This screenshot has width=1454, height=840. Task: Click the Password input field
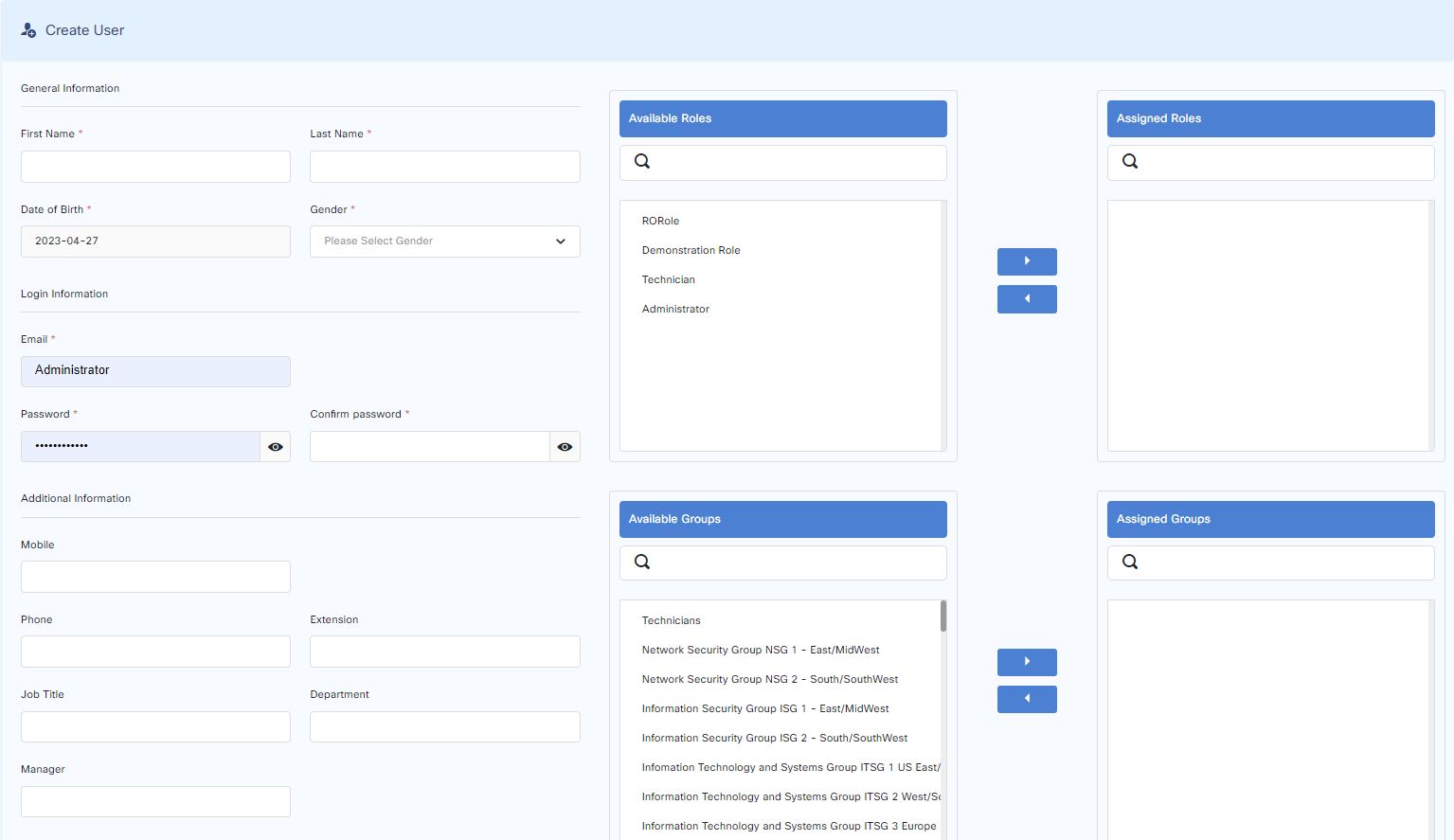tap(140, 447)
